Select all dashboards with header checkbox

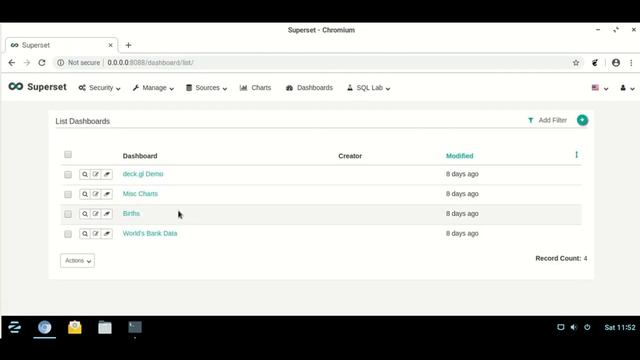pyautogui.click(x=68, y=154)
